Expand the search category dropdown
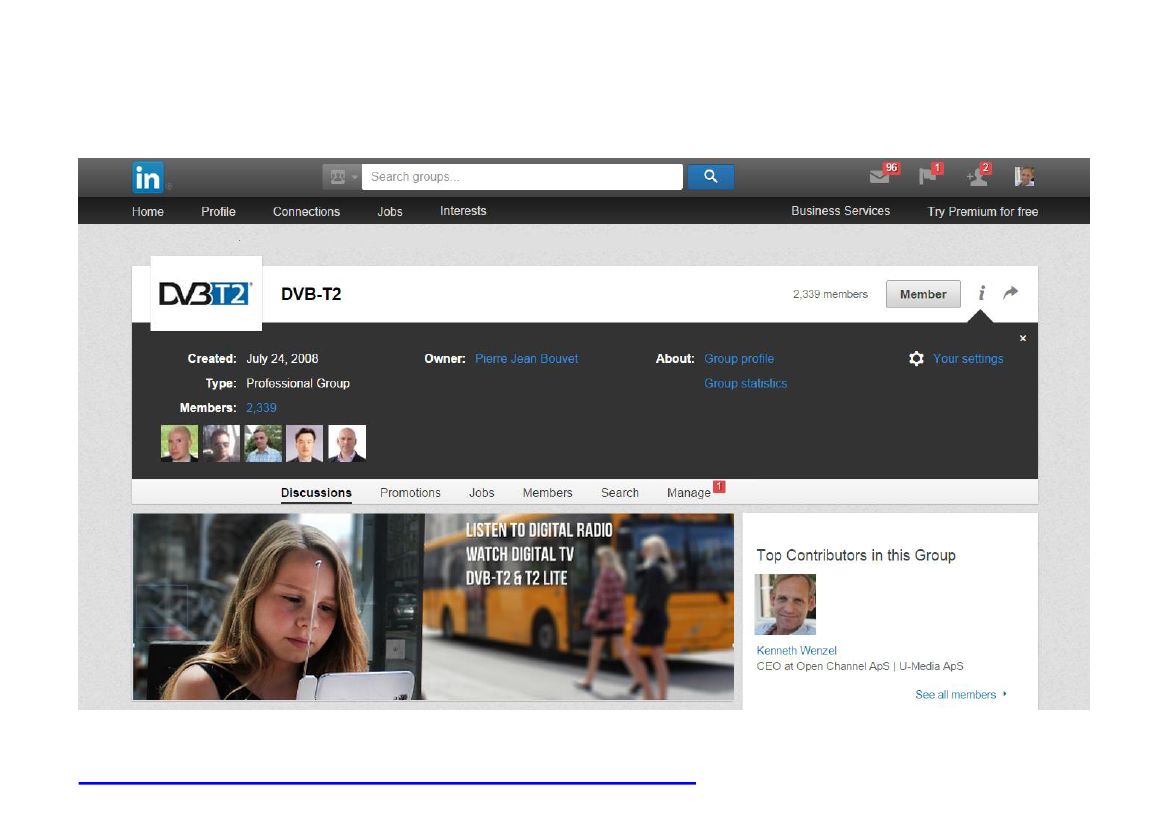Viewport: 1169px width, 827px height. tap(341, 177)
